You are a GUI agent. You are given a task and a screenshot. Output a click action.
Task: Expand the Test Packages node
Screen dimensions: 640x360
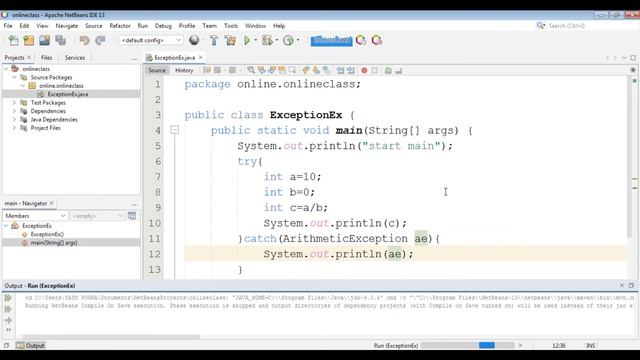(x=14, y=102)
